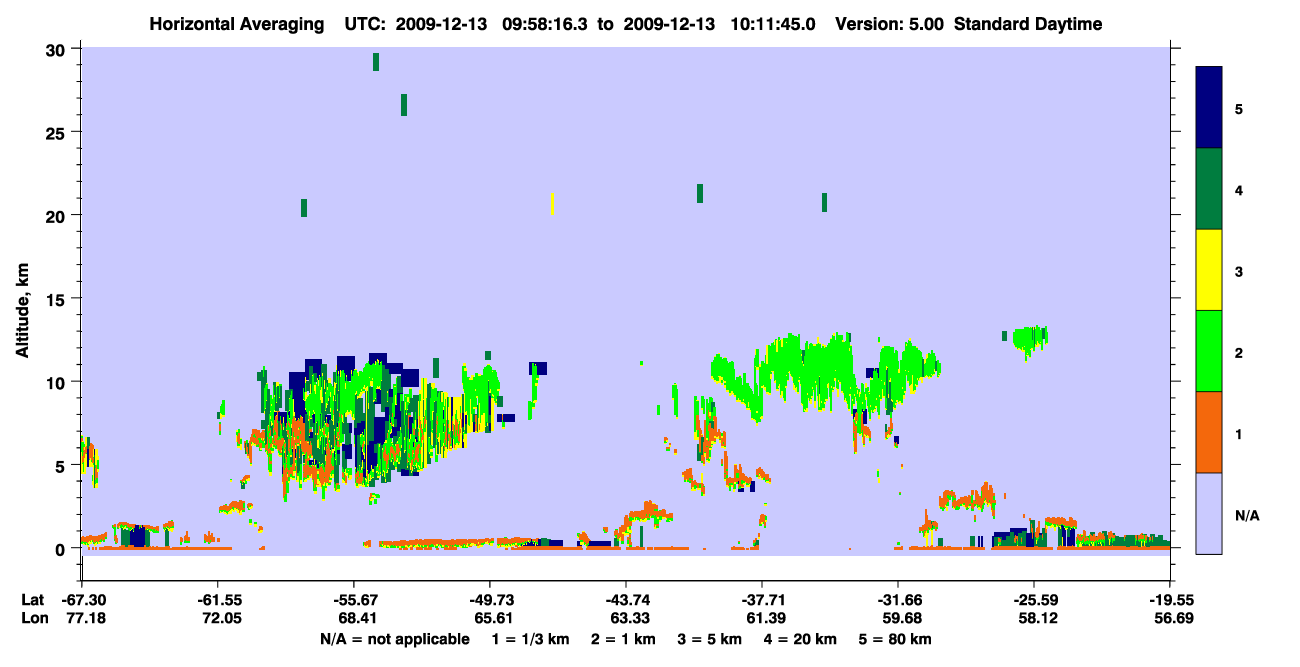This screenshot has height=667, width=1300.
Task: Click the longitude value 56.69
Action: point(1172,618)
